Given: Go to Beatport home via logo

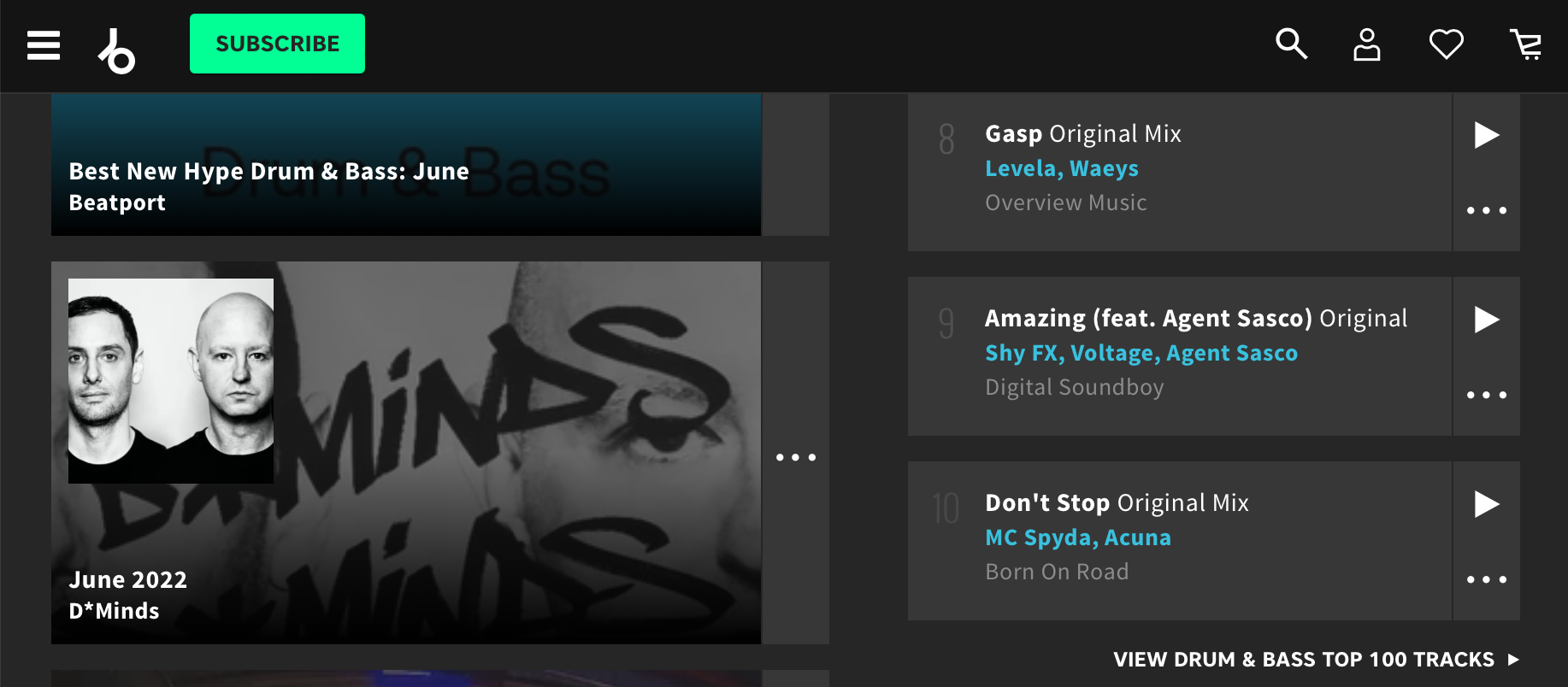Looking at the screenshot, I should point(117,50).
